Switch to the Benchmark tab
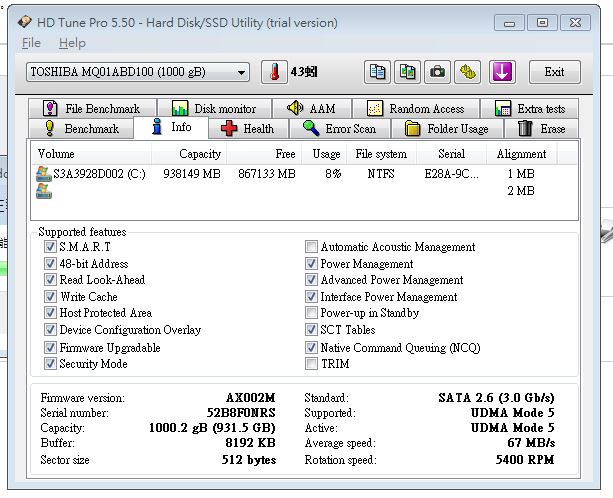The image size is (613, 498). [81, 129]
